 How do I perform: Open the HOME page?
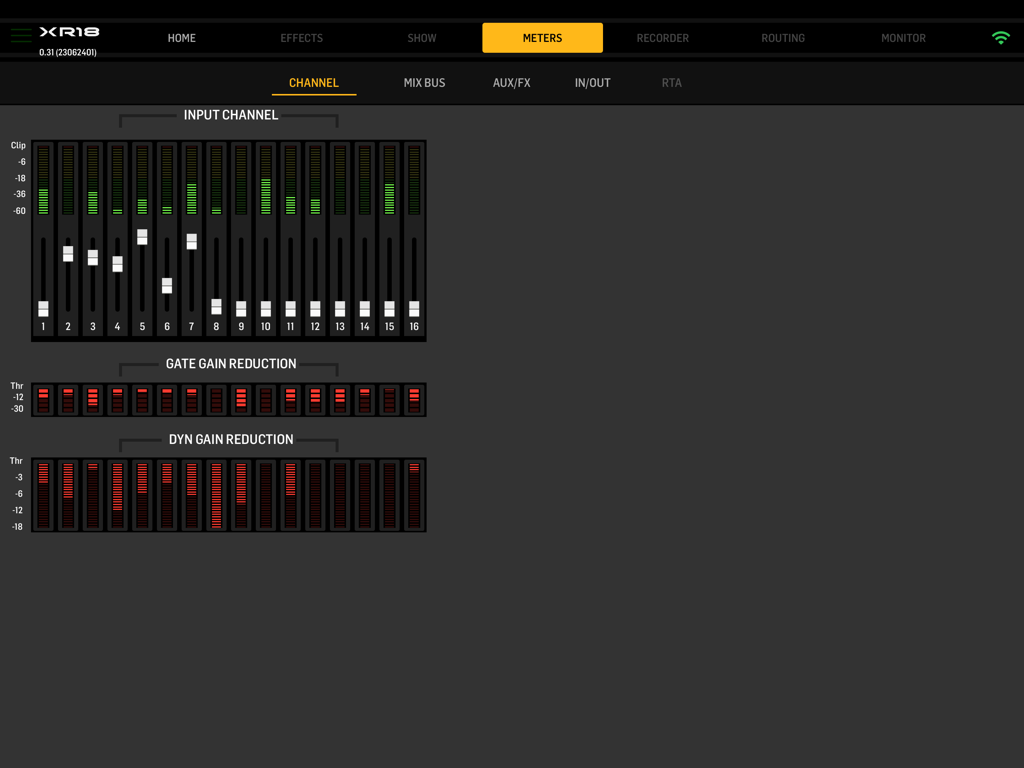181,37
